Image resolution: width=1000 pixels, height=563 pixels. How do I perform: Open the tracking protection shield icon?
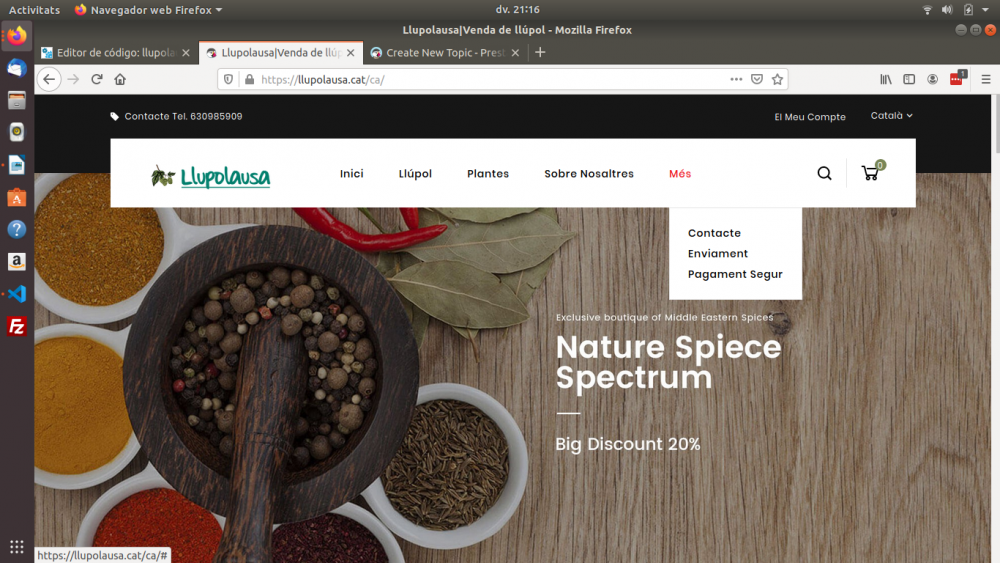click(x=228, y=80)
